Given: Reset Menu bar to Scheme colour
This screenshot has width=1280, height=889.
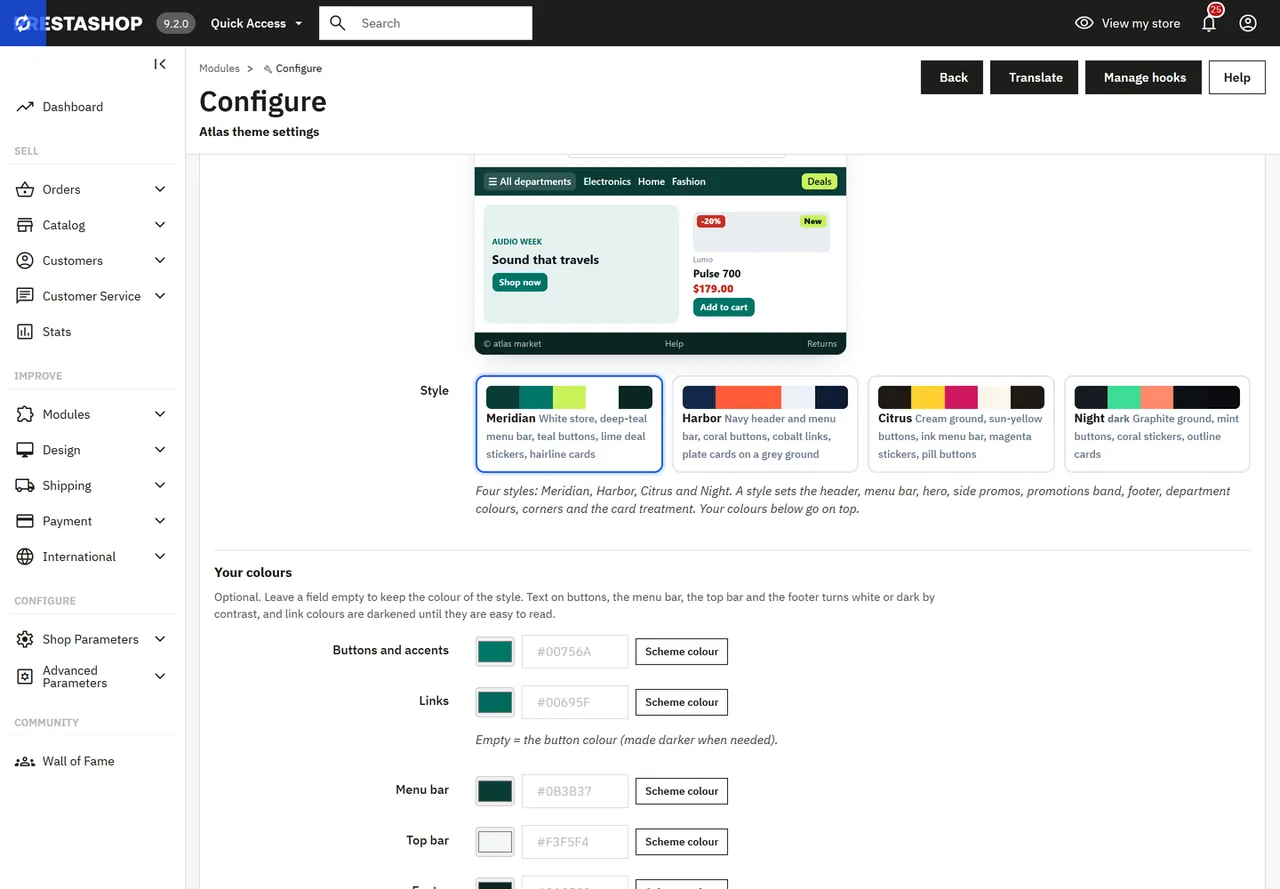Looking at the screenshot, I should coord(681,791).
